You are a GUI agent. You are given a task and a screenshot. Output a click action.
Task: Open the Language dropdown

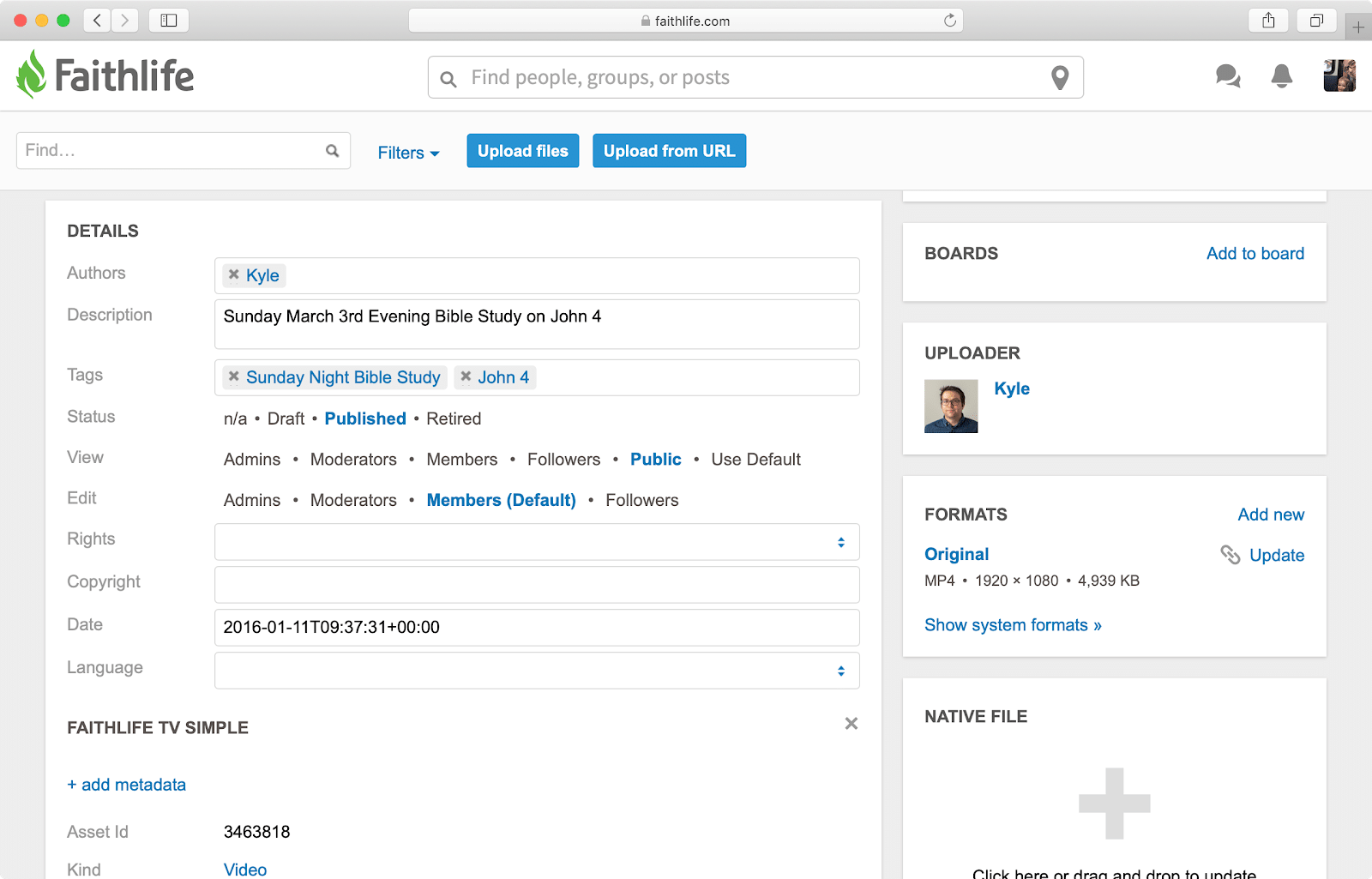tap(537, 671)
